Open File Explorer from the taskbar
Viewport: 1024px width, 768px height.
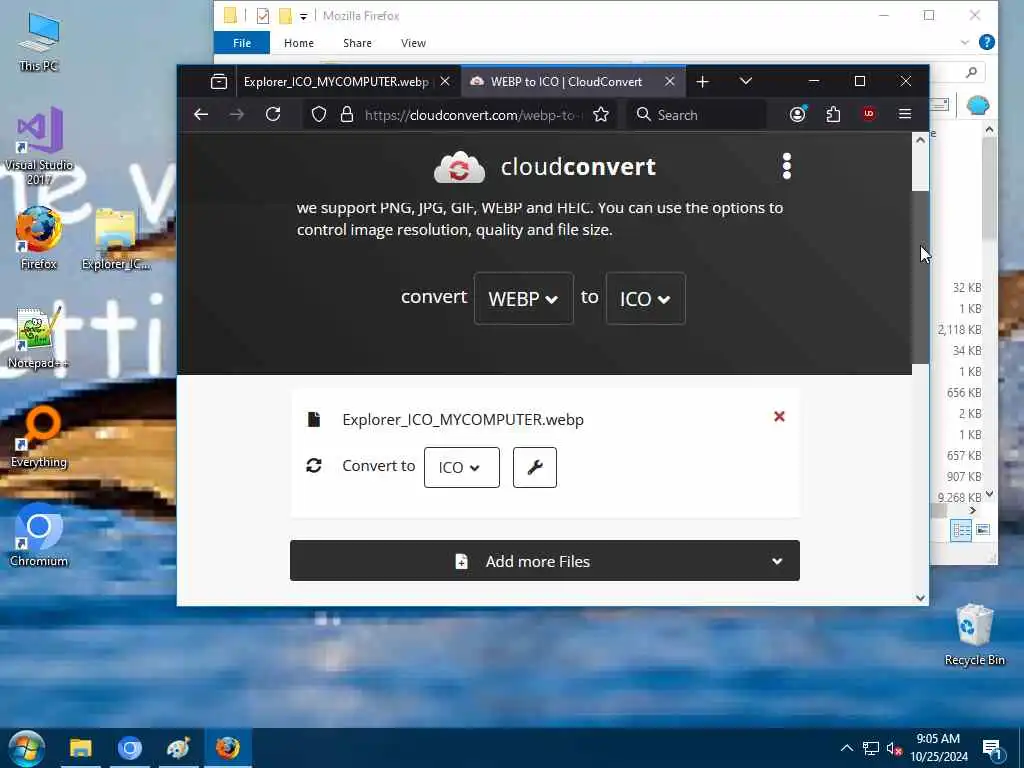tap(81, 748)
